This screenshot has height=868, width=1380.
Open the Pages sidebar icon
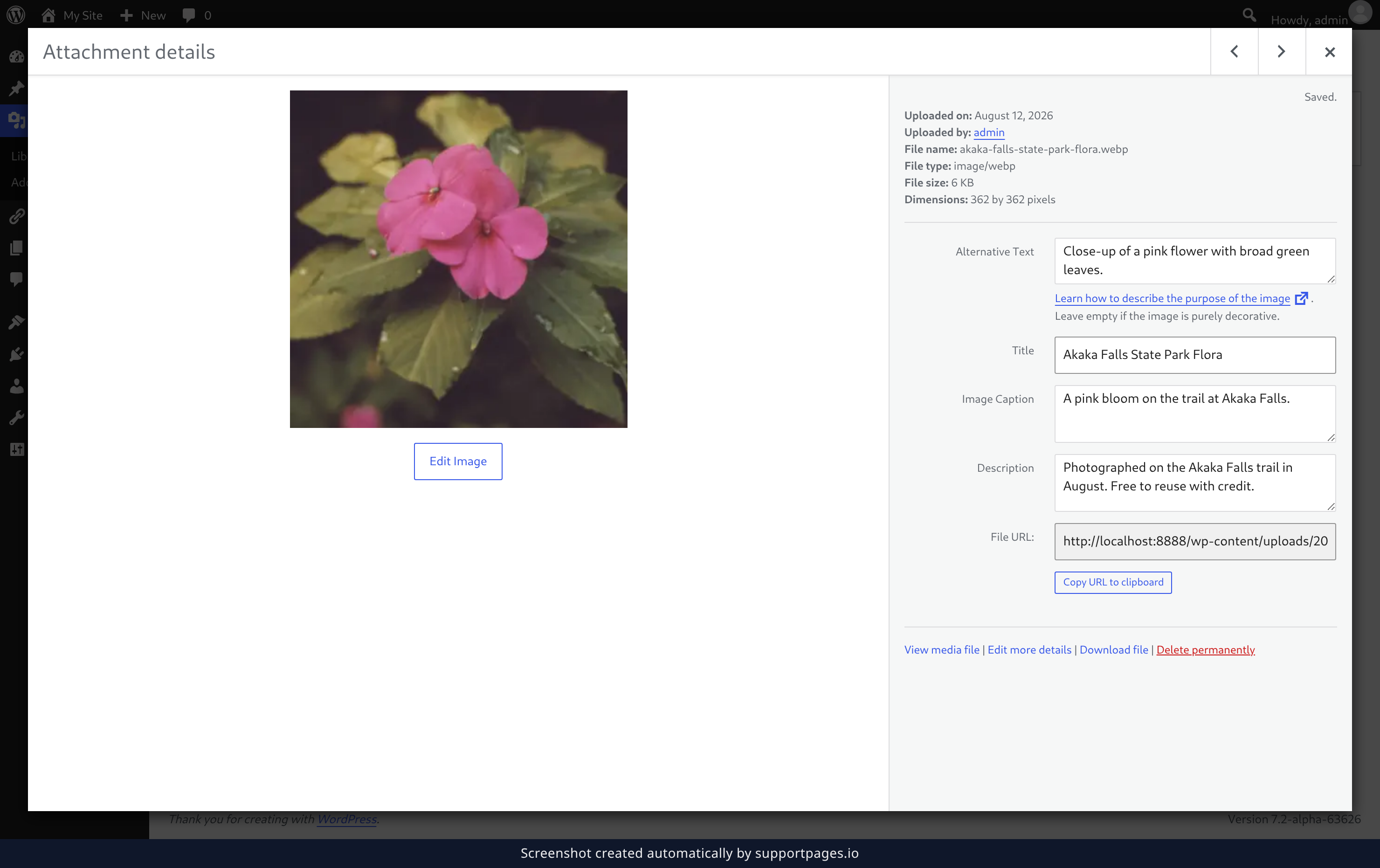[16, 248]
